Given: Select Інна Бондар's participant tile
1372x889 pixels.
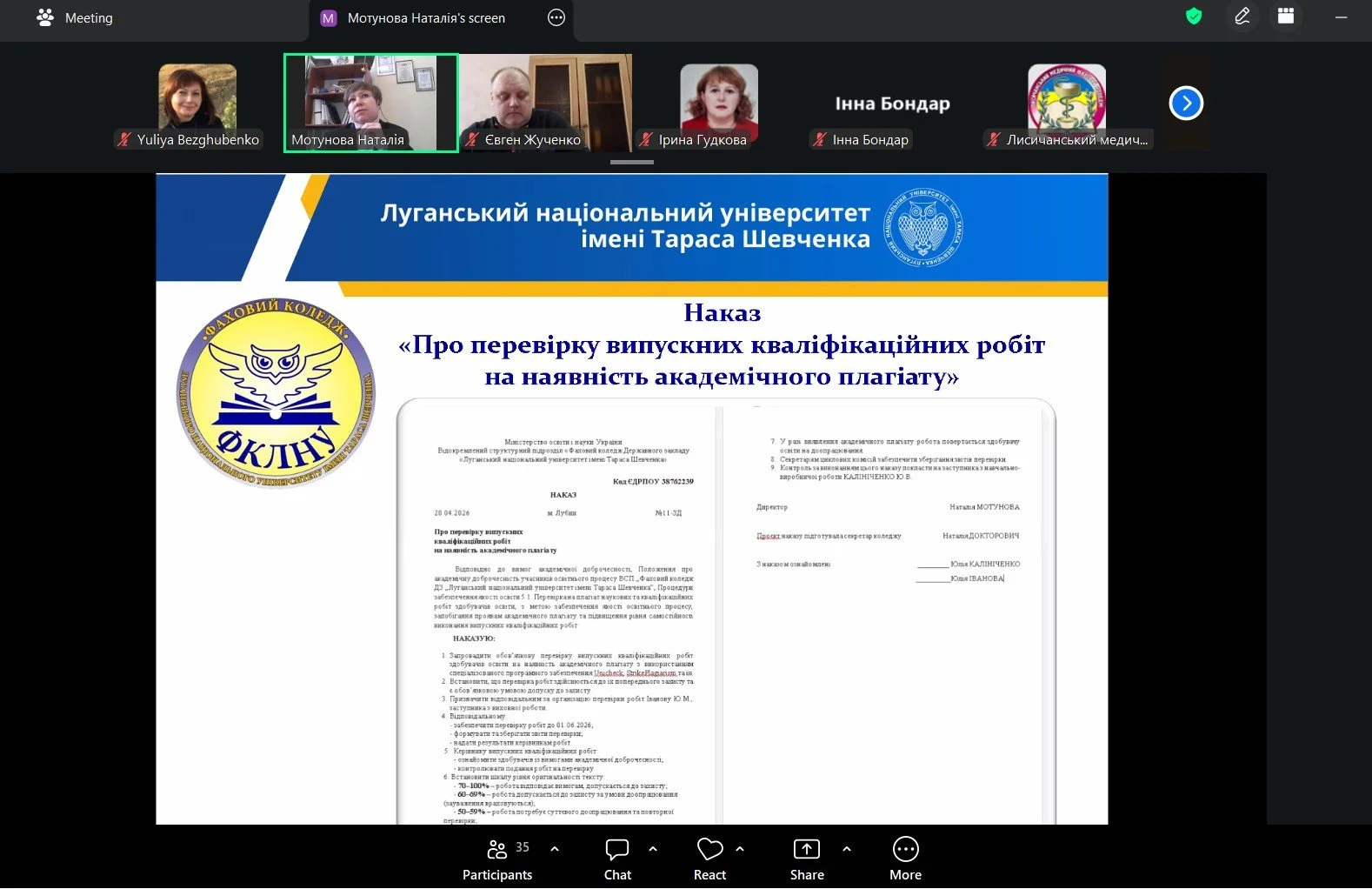Looking at the screenshot, I should (893, 104).
